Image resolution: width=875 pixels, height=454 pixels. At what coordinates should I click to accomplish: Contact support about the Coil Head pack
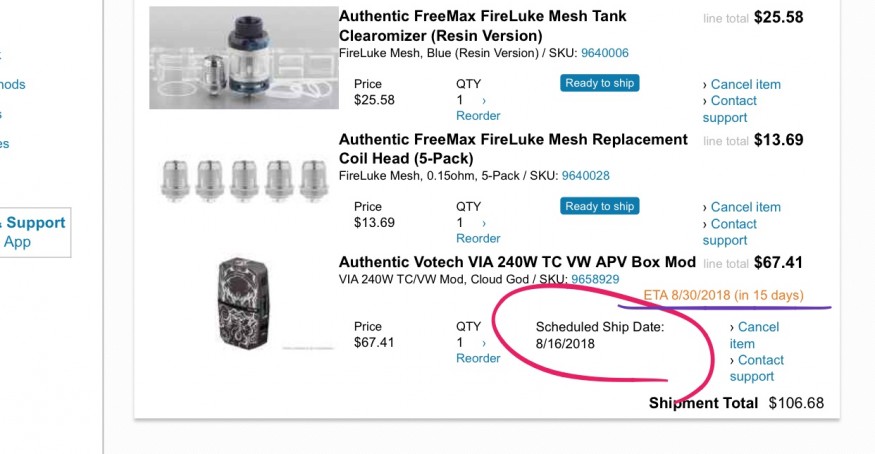(x=733, y=224)
